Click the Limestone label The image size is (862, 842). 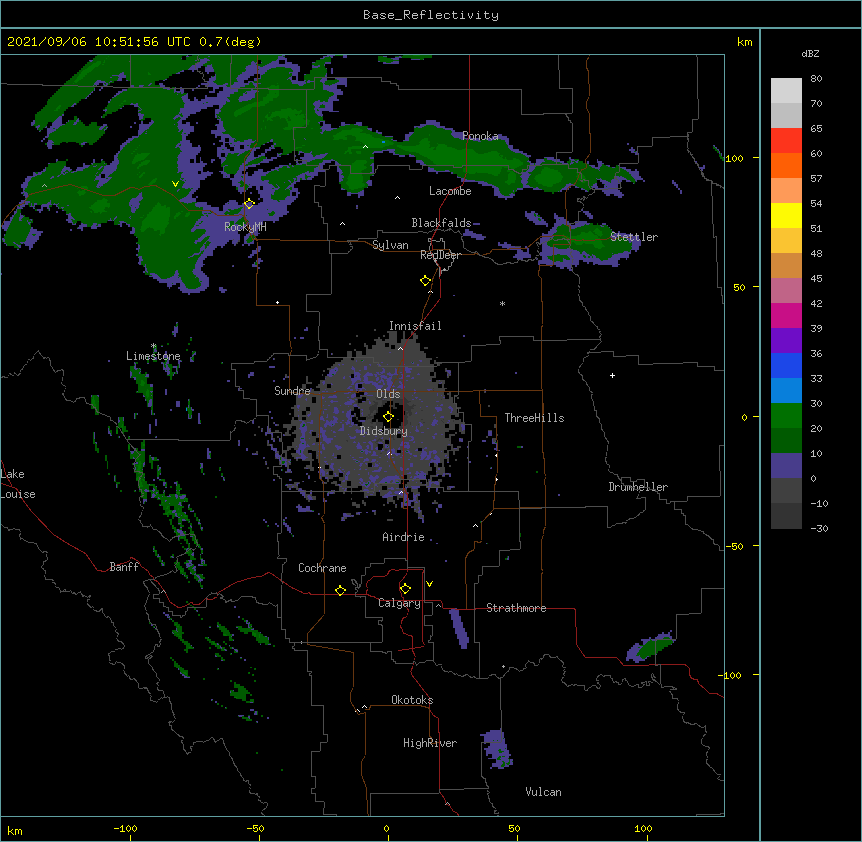coord(153,356)
